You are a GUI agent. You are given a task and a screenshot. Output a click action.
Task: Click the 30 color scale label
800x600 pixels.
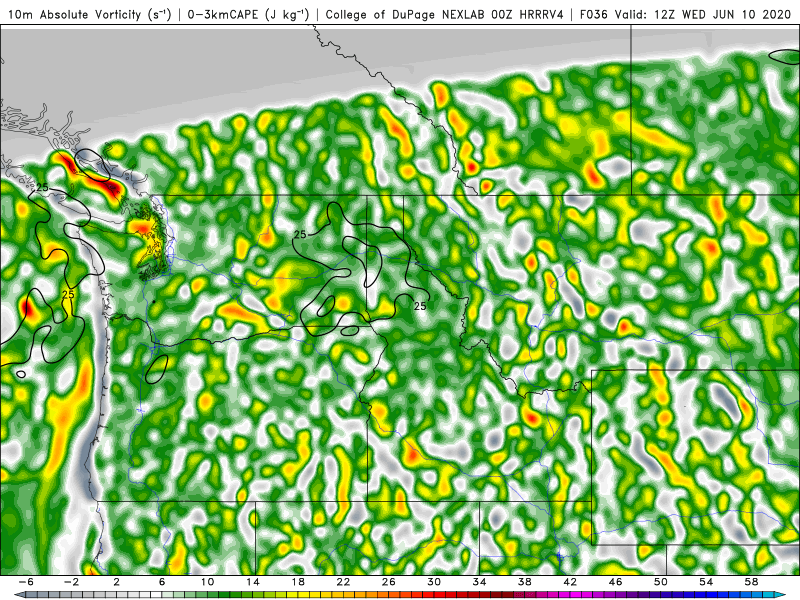click(434, 582)
